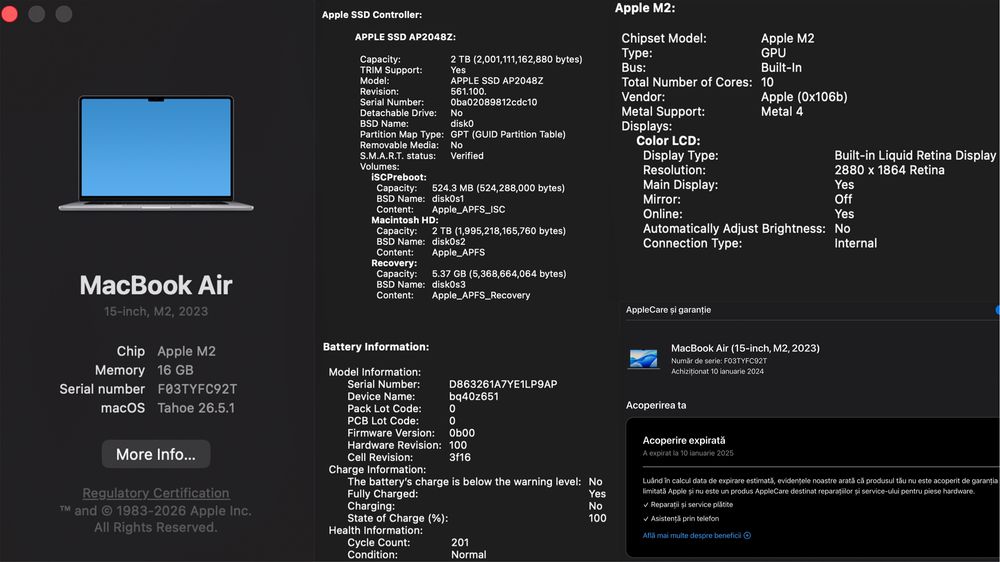Click the '2 TB (2,001,111,162,880 bytes)' capacity value

point(516,59)
